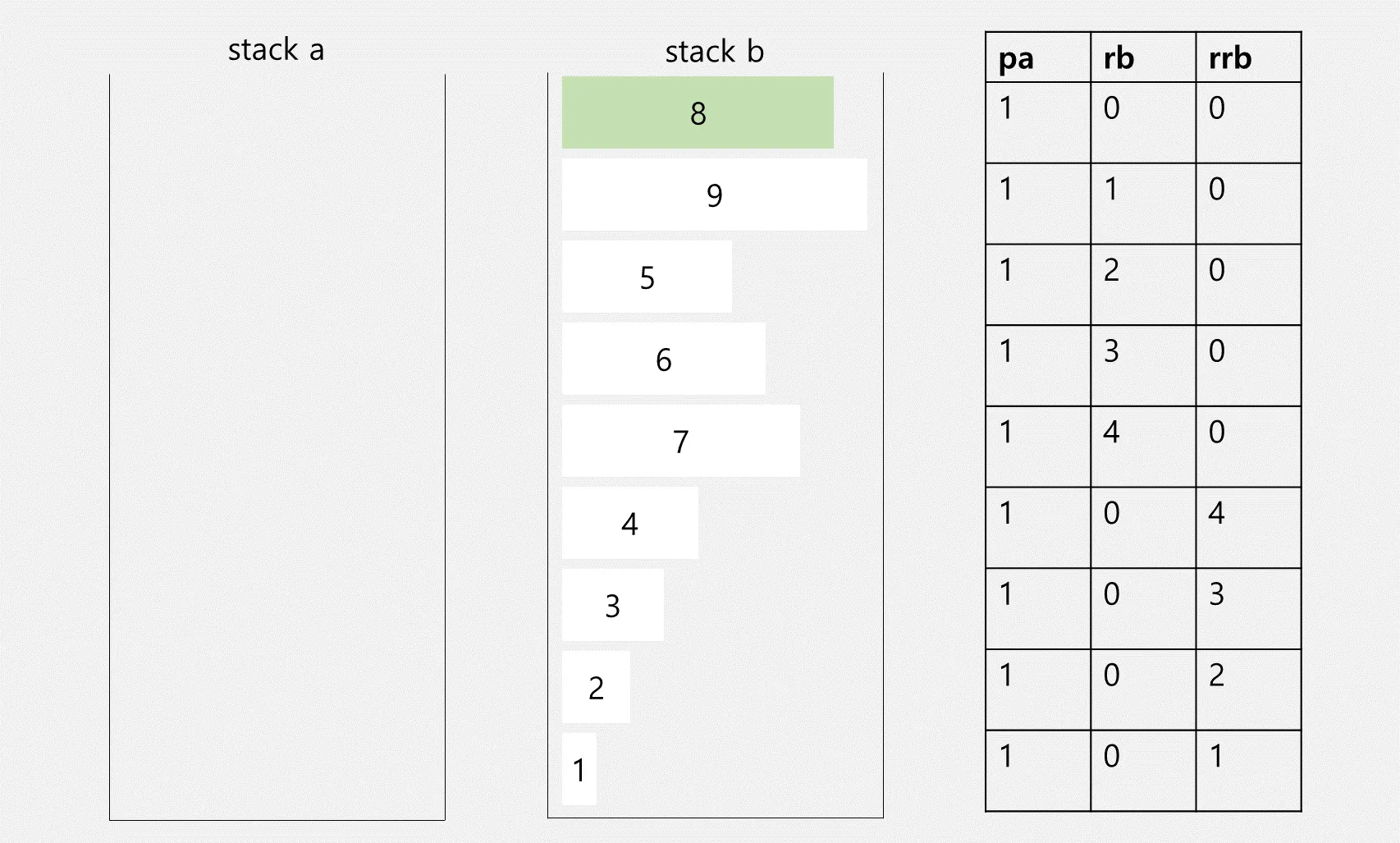The image size is (1400, 843).
Task: Click the rb cell showing value 3
Action: tap(1142, 365)
